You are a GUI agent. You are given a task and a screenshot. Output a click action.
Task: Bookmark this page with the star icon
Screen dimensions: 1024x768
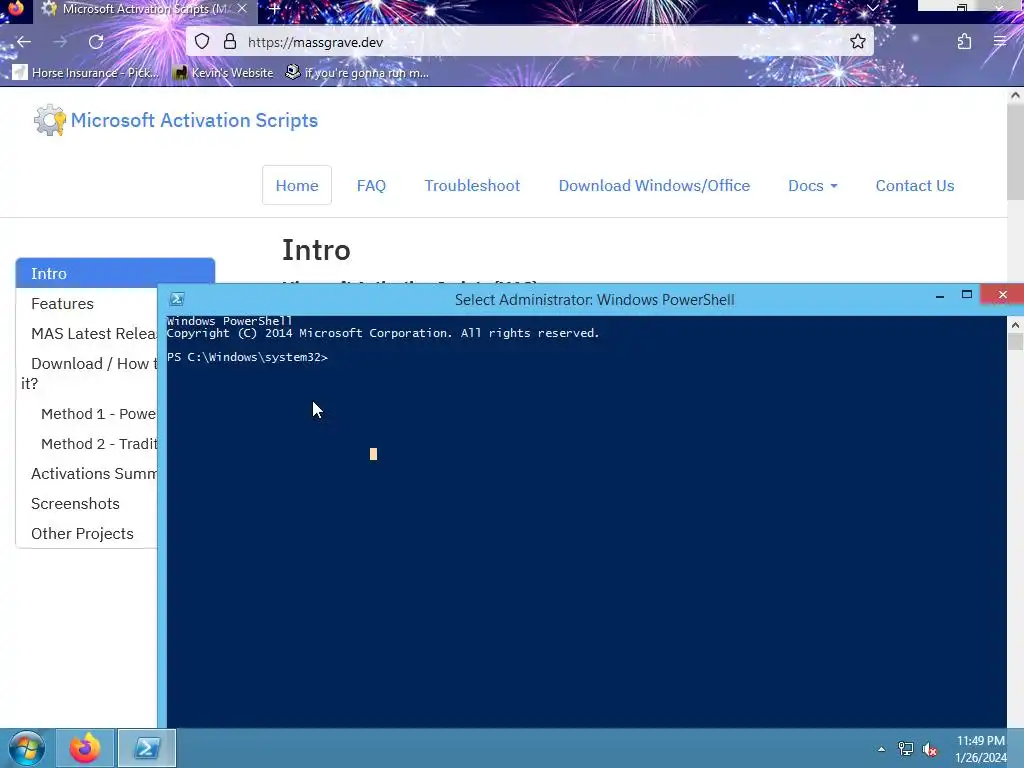click(x=857, y=42)
